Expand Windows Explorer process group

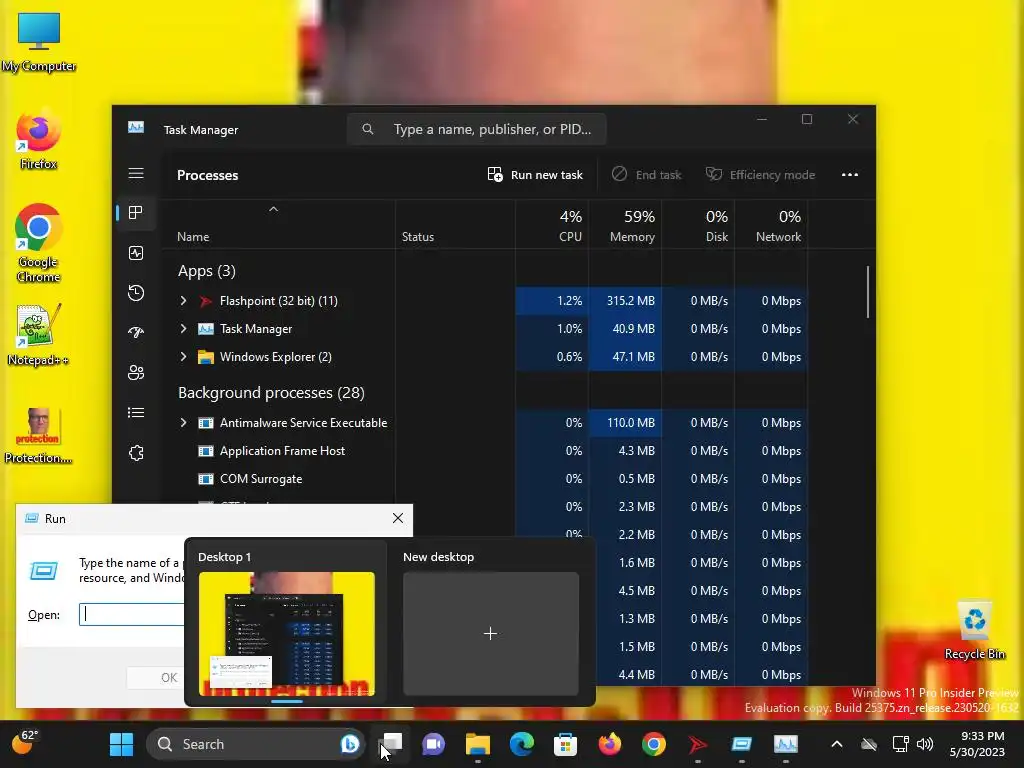[x=184, y=357]
